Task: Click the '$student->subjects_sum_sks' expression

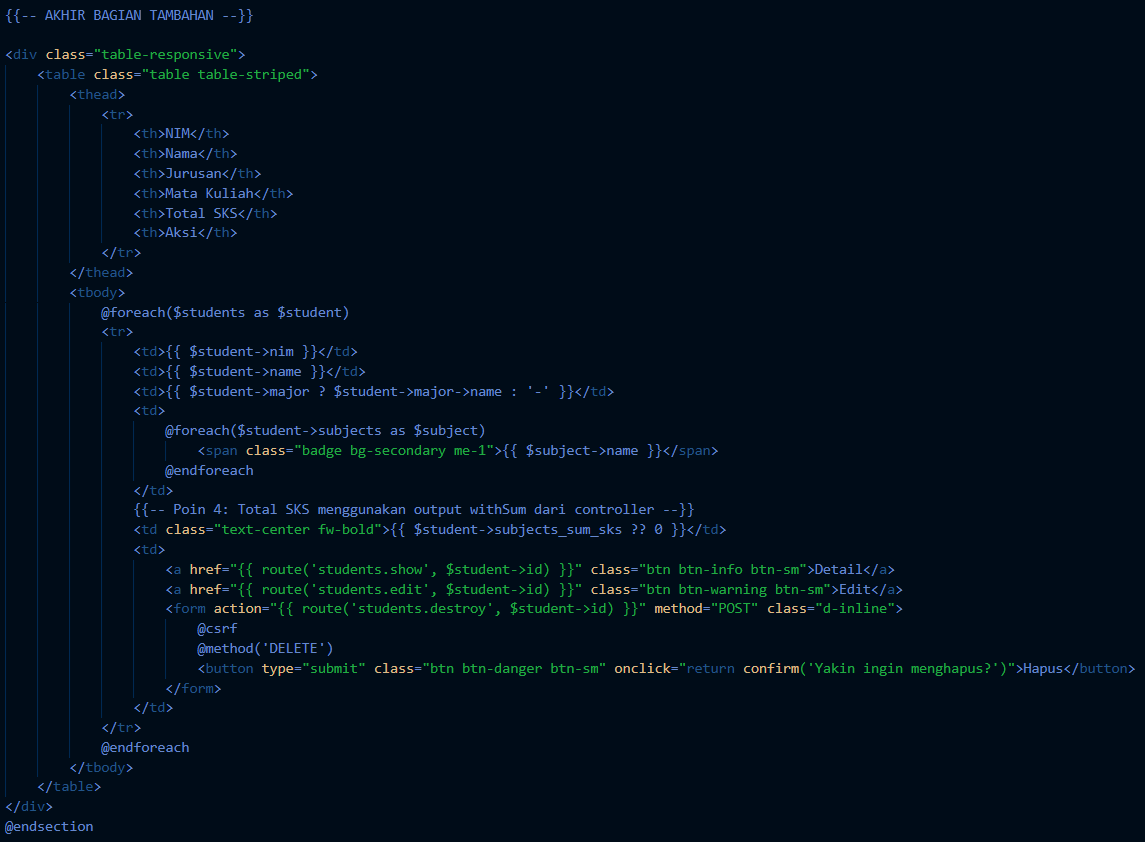Action: click(x=518, y=529)
